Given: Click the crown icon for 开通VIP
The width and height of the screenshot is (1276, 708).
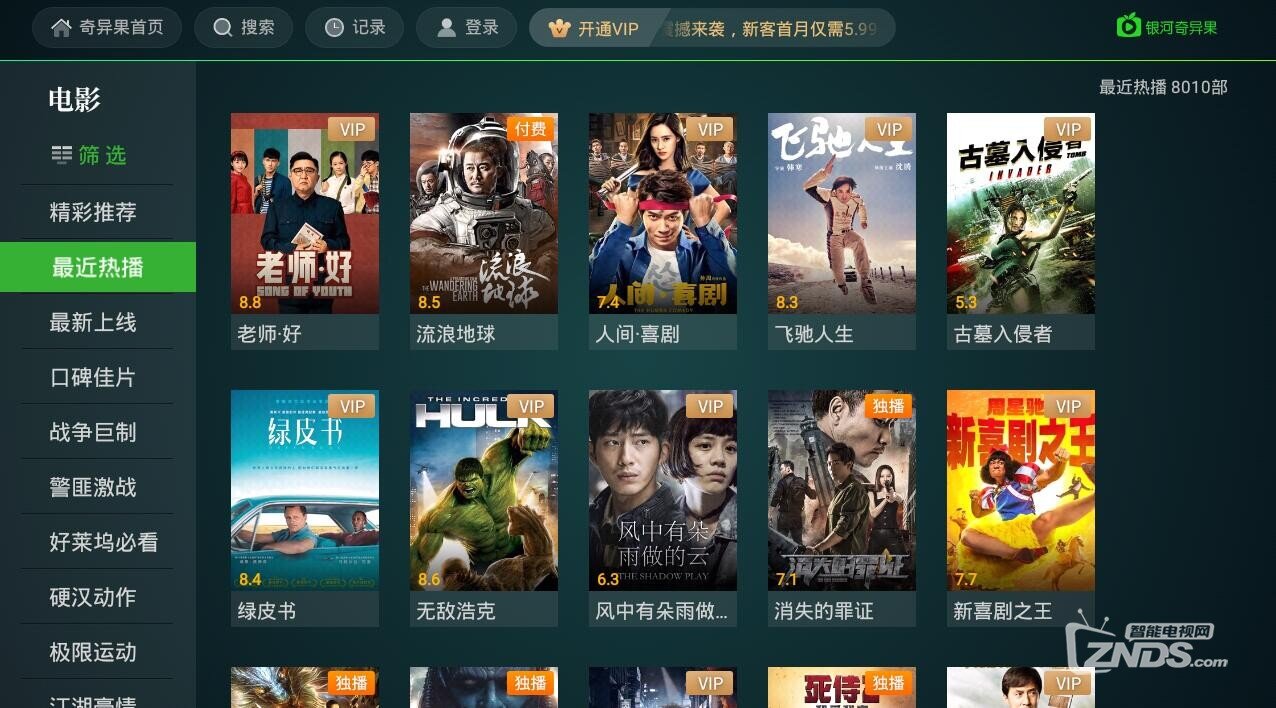Looking at the screenshot, I should (x=560, y=28).
